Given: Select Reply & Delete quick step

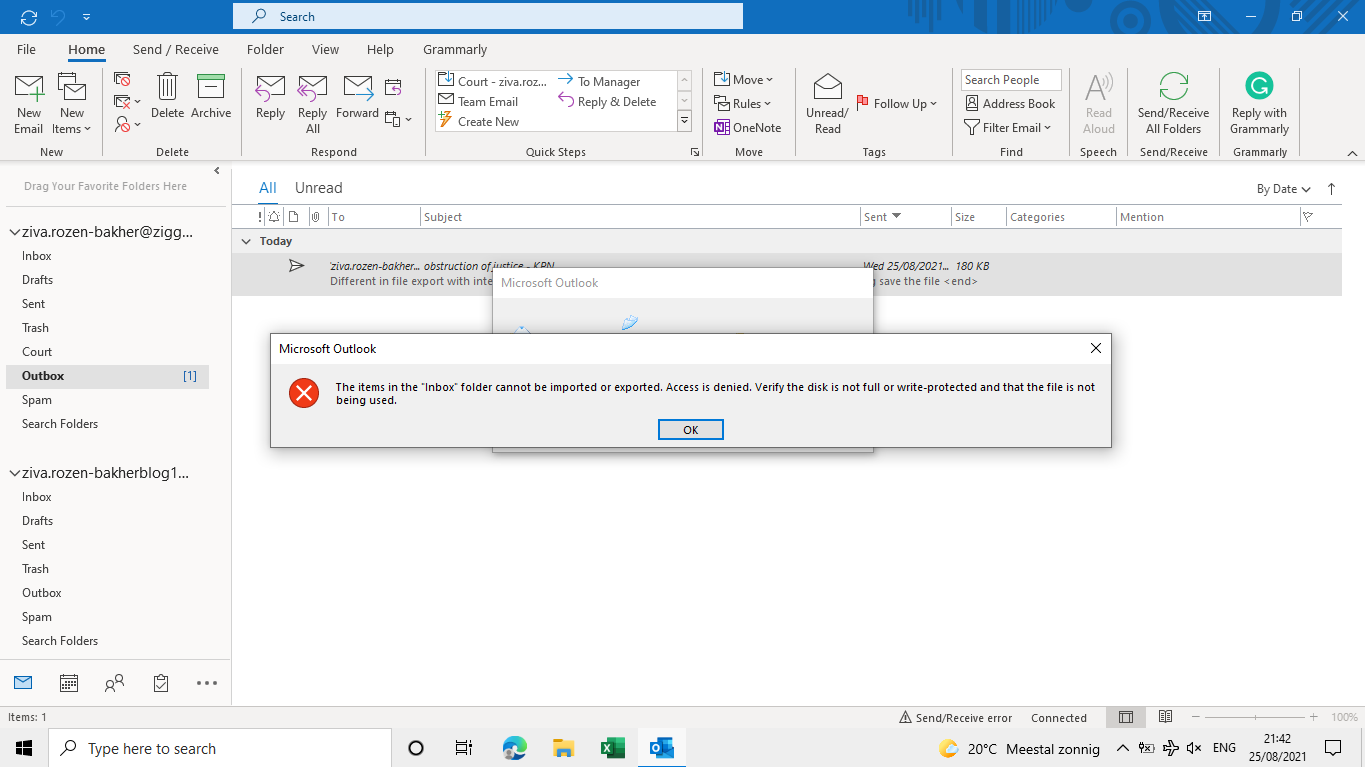Looking at the screenshot, I should click(607, 101).
